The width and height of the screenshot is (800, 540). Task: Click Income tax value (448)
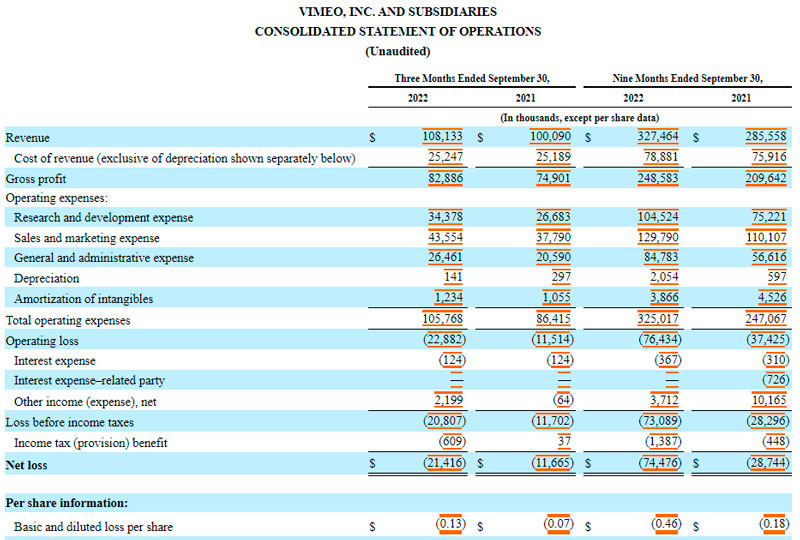776,441
